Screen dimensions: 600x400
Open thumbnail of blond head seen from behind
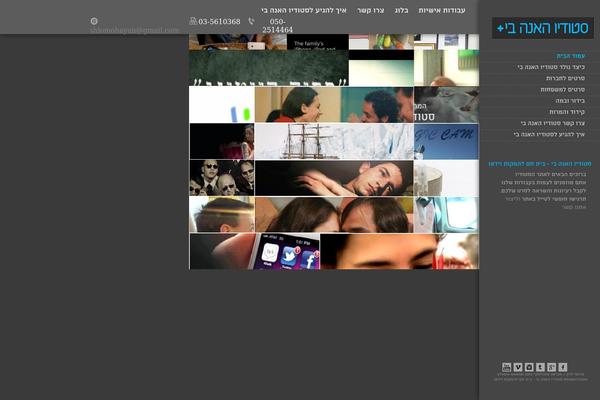pos(222,215)
